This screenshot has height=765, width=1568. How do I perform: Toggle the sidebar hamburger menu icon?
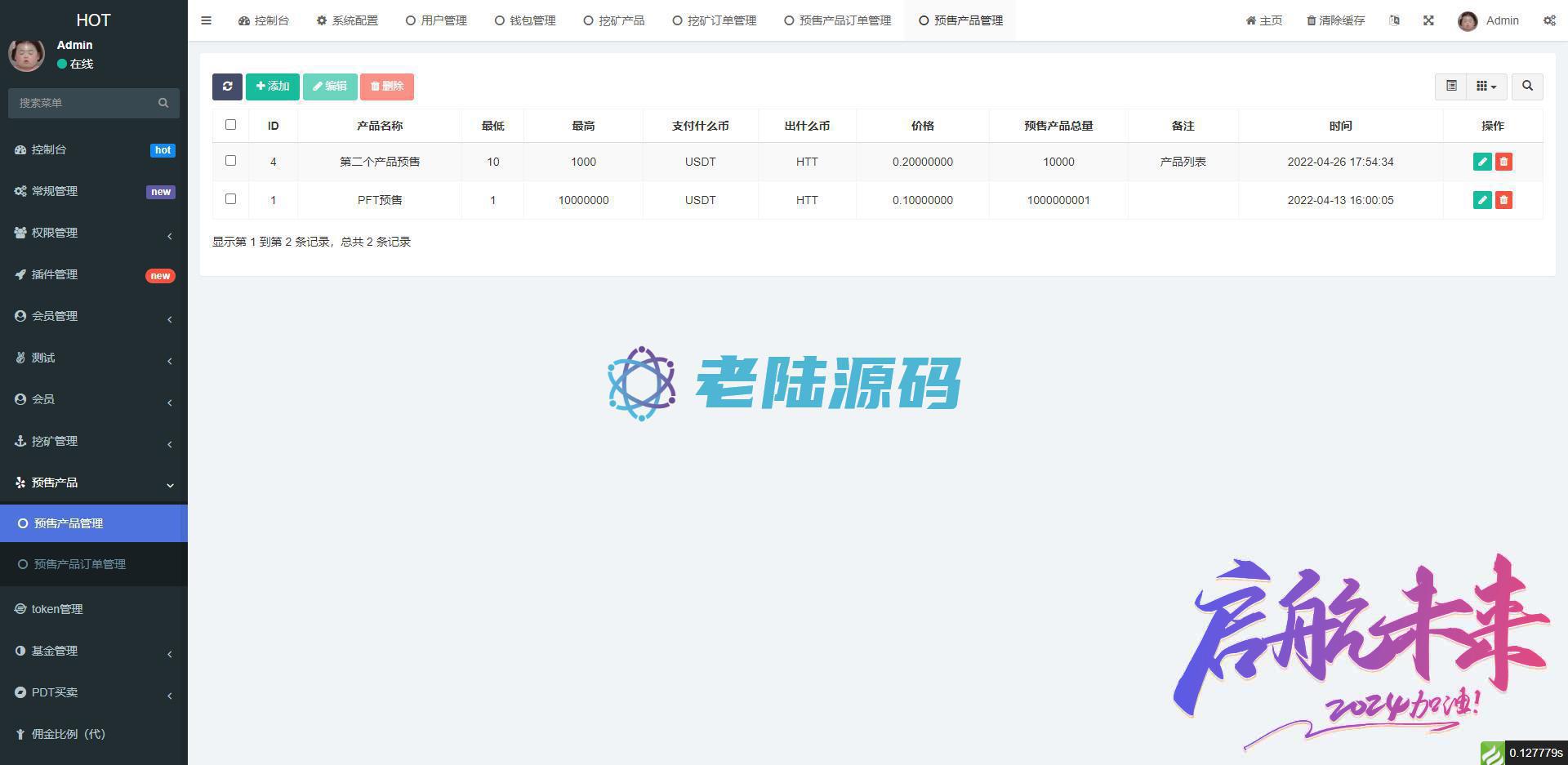pos(206,20)
